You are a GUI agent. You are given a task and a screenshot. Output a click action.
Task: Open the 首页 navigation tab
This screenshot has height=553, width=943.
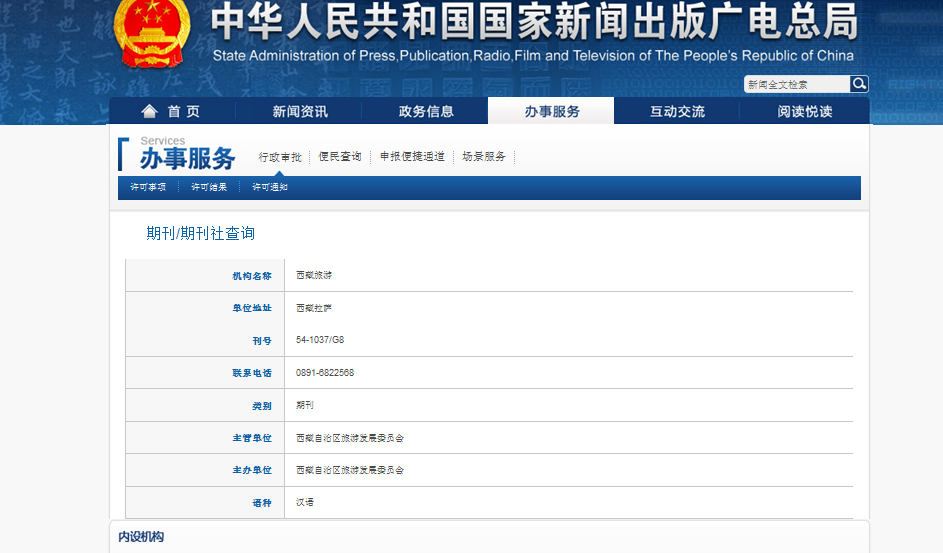172,111
